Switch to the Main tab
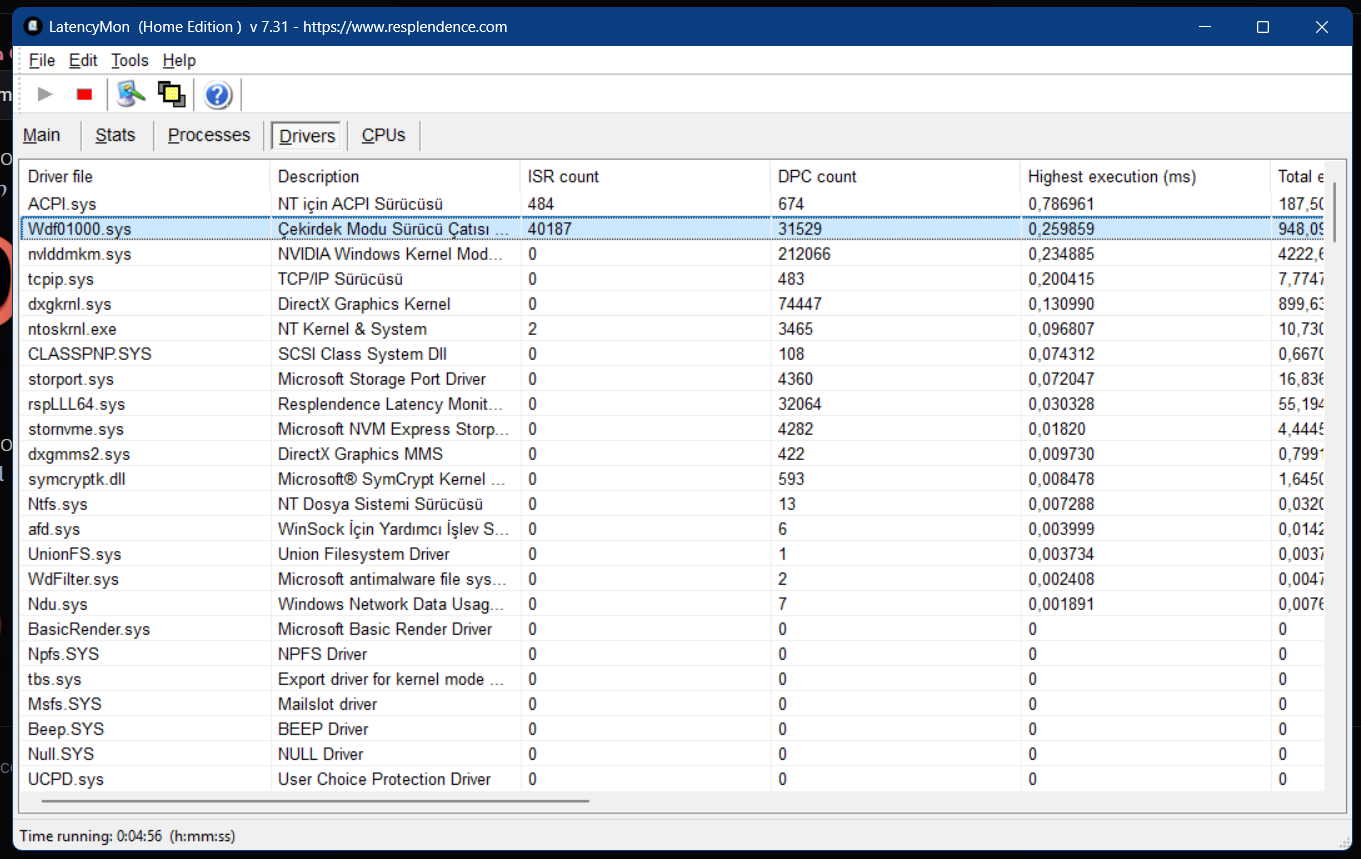 pyautogui.click(x=42, y=135)
